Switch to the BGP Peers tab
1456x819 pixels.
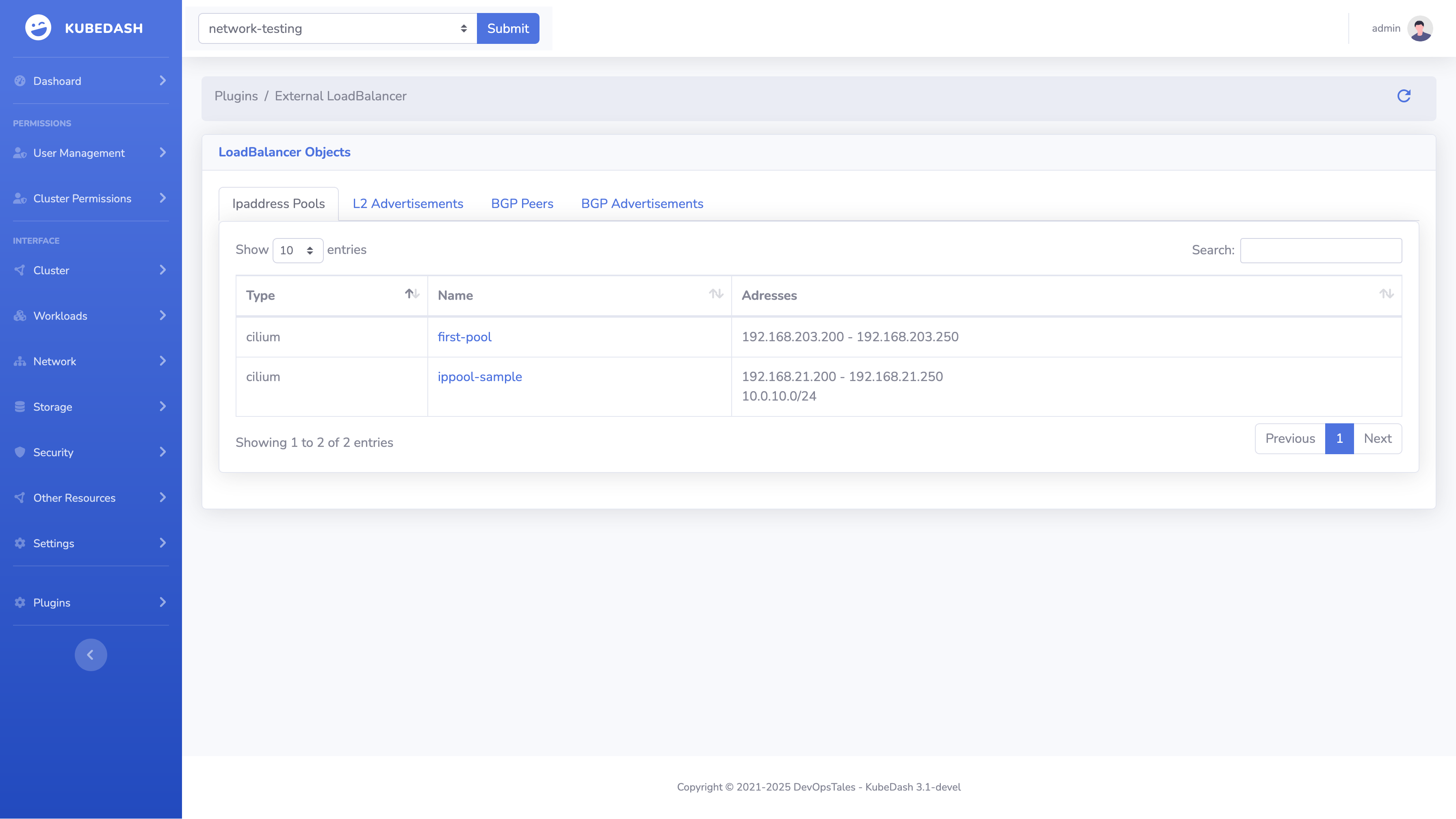coord(522,204)
